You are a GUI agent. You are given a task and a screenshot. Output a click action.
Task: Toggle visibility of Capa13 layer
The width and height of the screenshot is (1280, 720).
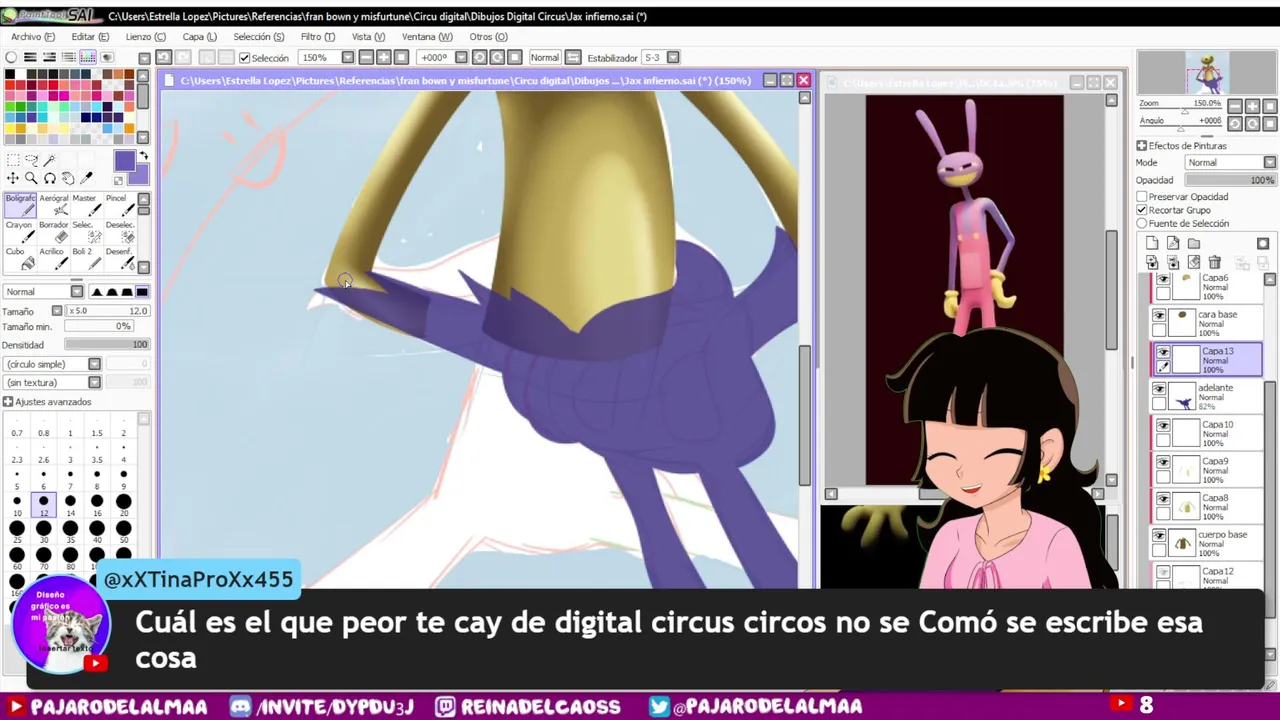1162,352
